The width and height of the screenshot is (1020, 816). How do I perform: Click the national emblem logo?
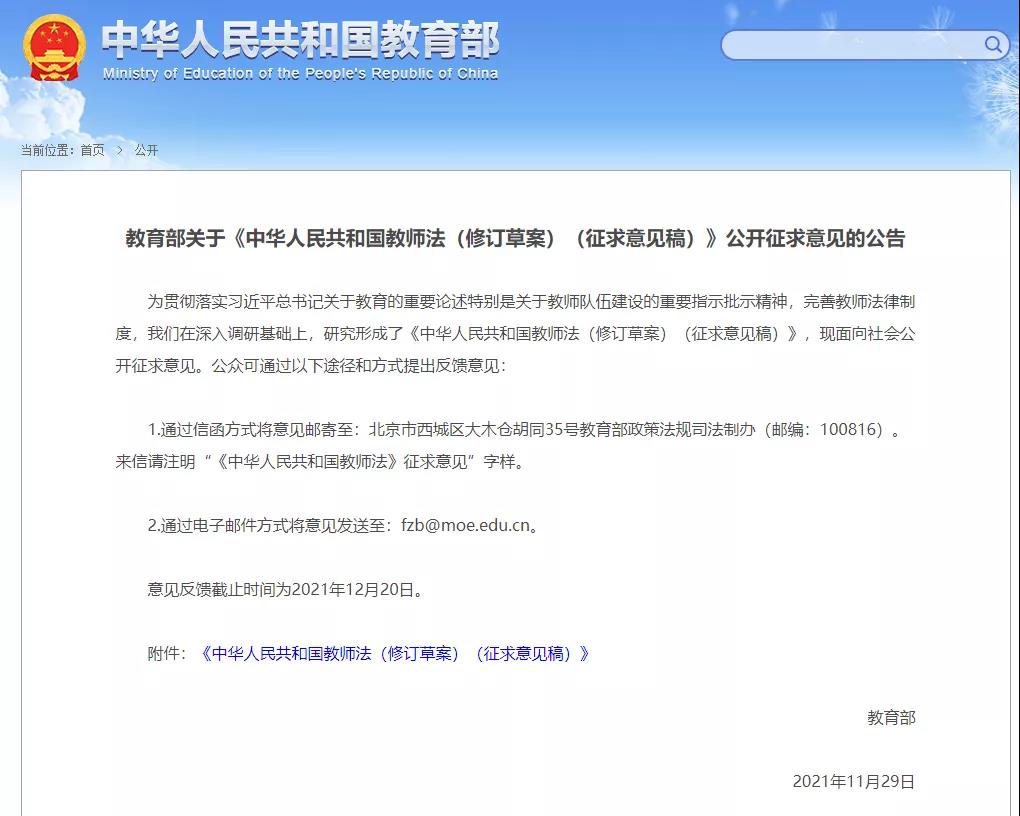pyautogui.click(x=54, y=48)
